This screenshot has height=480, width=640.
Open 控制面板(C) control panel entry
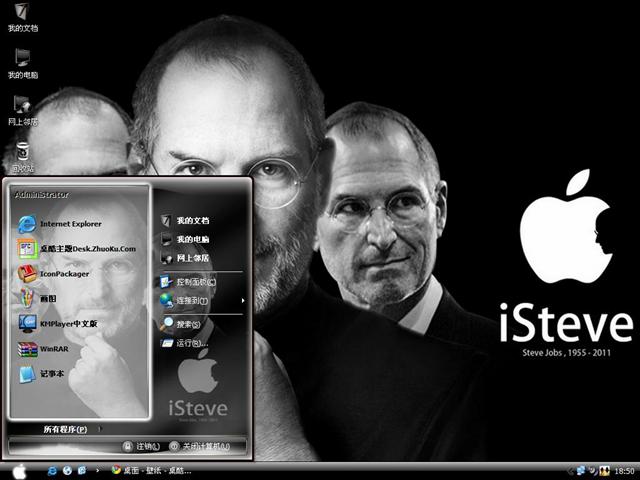point(188,282)
